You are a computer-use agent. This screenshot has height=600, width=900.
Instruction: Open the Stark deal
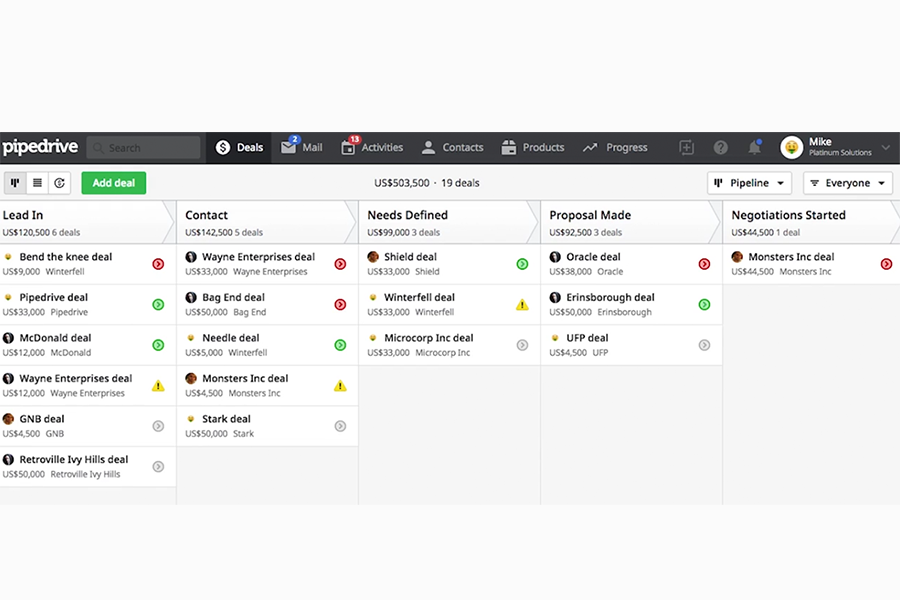click(267, 426)
